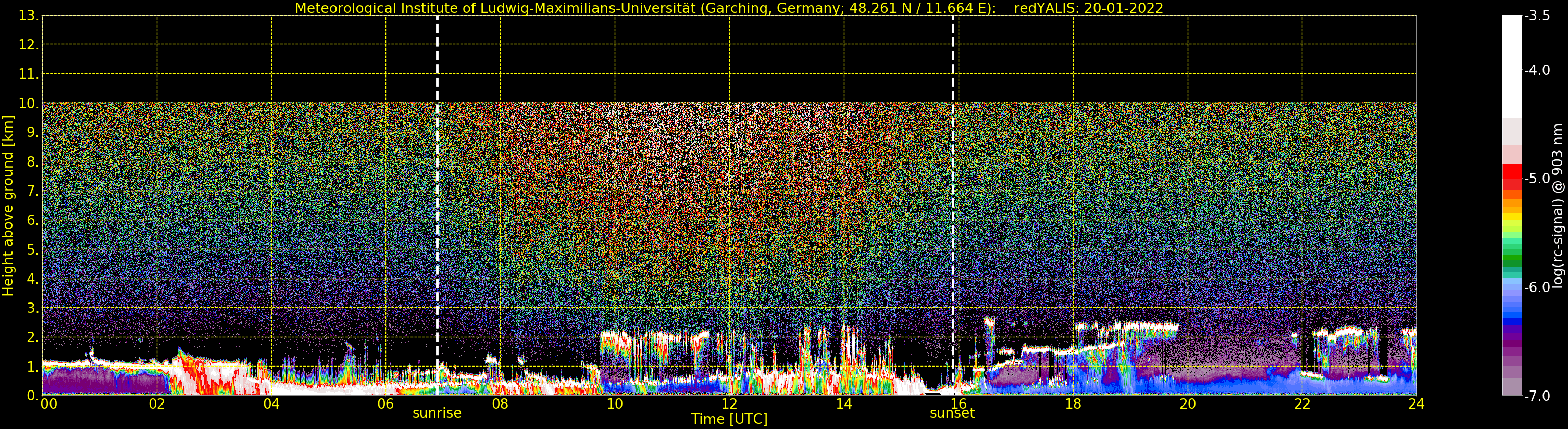Click the 02 time axis tick label
The width and height of the screenshot is (1568, 429).
click(157, 404)
